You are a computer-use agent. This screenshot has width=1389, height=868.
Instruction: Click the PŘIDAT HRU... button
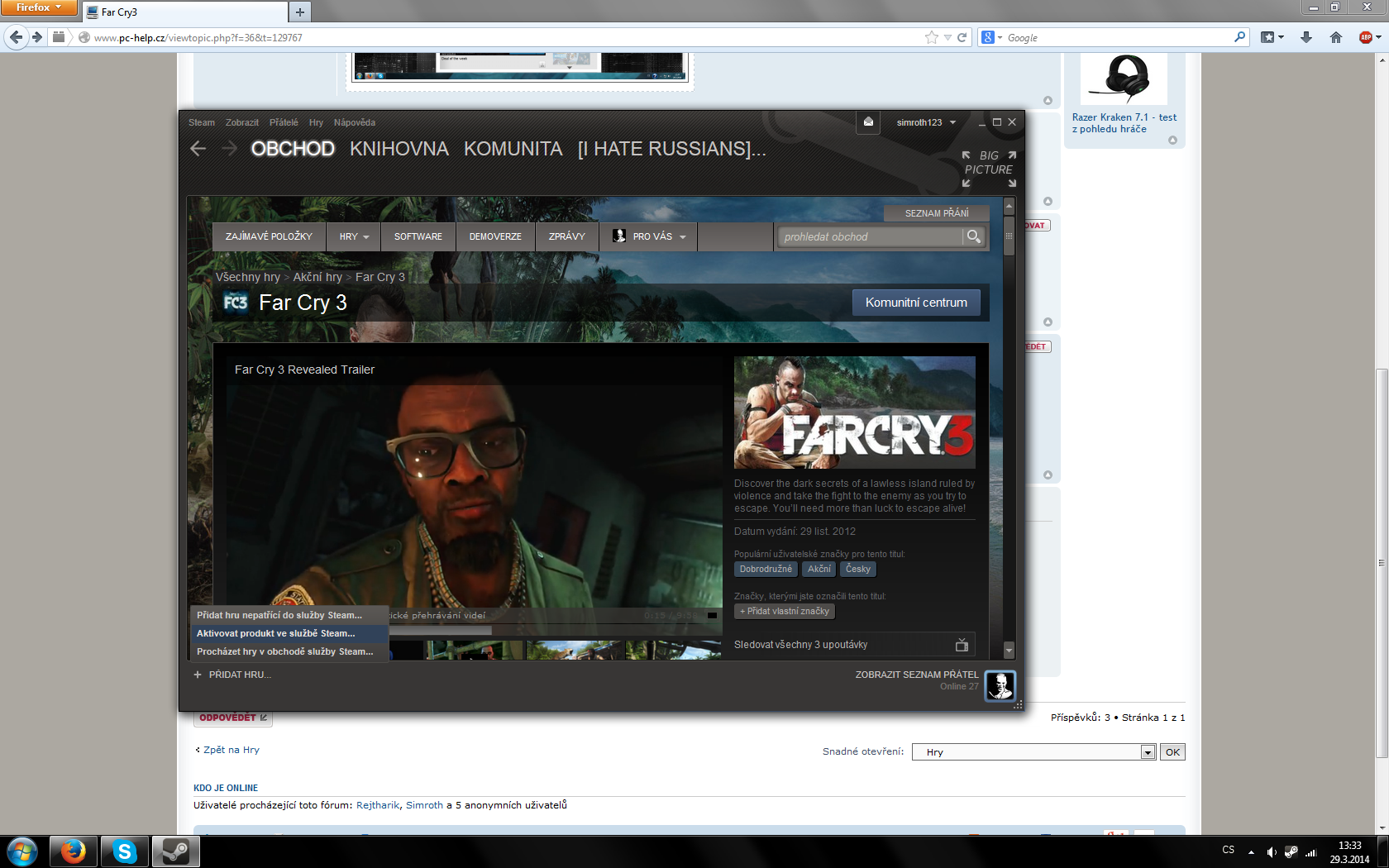232,675
